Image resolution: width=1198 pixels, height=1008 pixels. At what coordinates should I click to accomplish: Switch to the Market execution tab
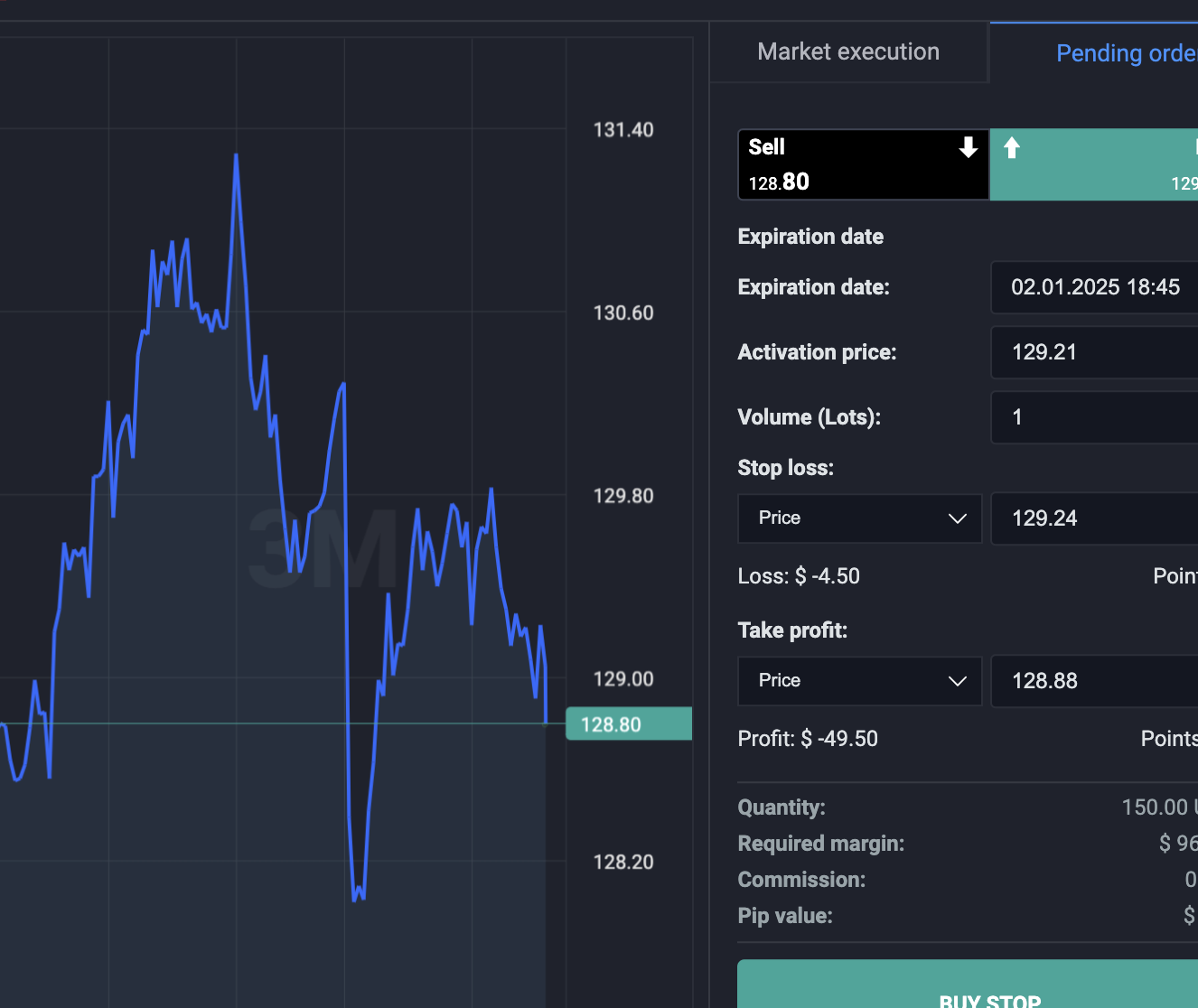tap(848, 52)
